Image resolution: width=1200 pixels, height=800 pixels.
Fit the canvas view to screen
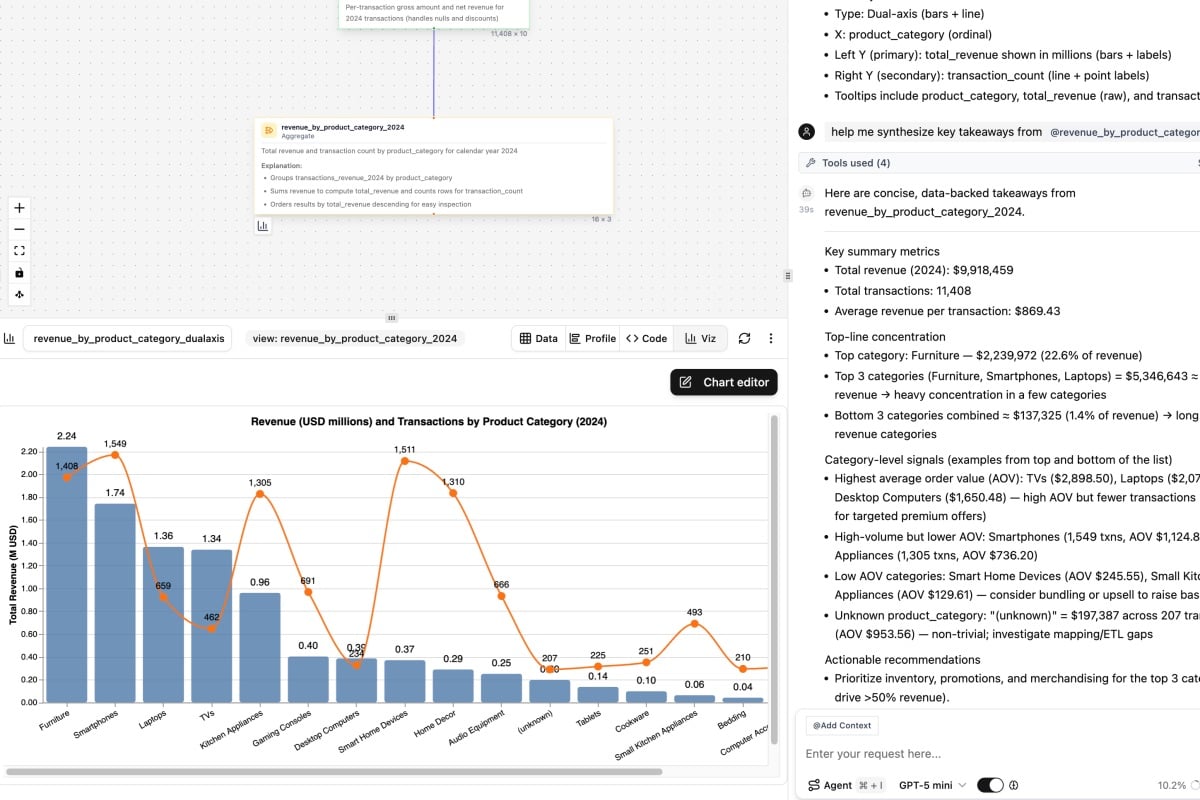click(18, 251)
